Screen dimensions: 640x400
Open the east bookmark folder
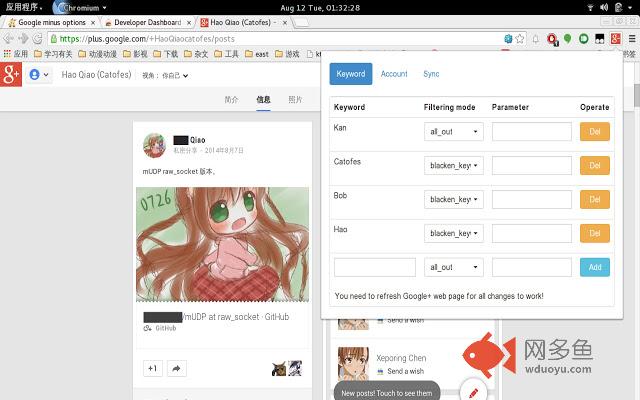click(x=257, y=54)
